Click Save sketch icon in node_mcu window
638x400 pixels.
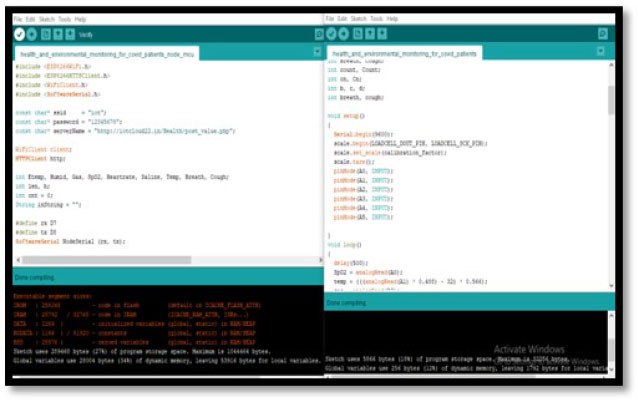click(69, 33)
